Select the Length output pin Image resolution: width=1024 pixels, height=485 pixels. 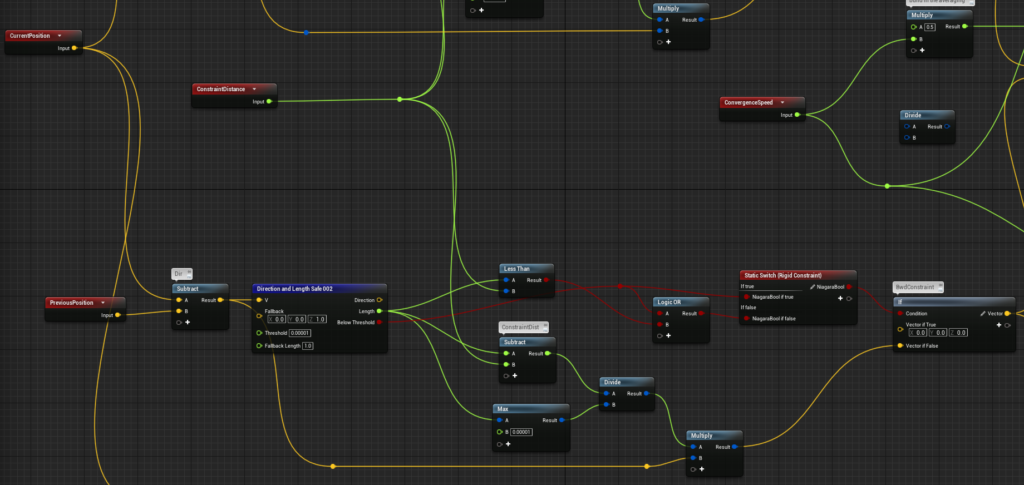[x=379, y=311]
